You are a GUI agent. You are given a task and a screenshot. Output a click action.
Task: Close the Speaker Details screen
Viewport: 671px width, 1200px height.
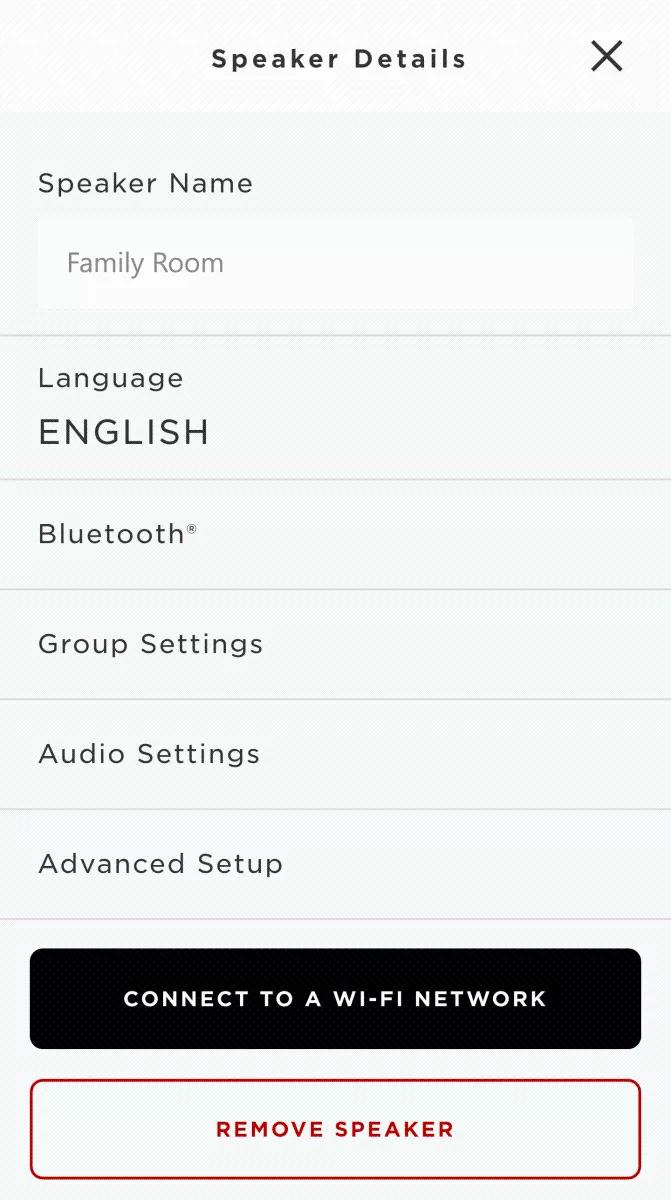point(606,57)
